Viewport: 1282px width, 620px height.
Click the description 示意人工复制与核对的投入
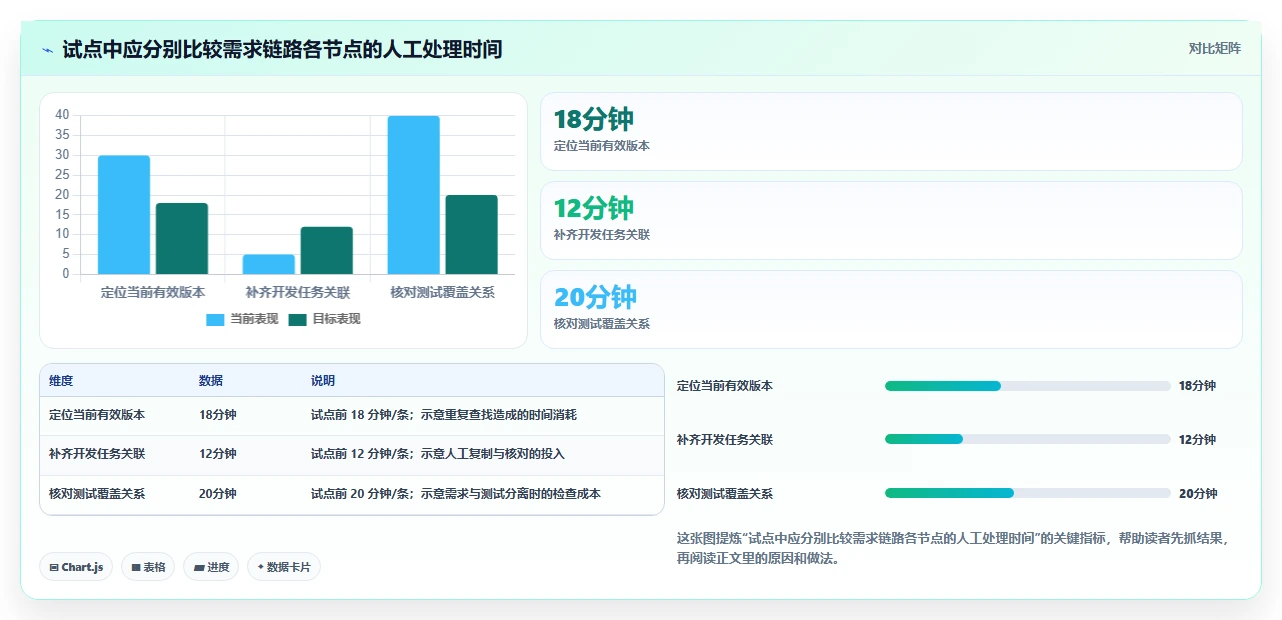coord(492,454)
